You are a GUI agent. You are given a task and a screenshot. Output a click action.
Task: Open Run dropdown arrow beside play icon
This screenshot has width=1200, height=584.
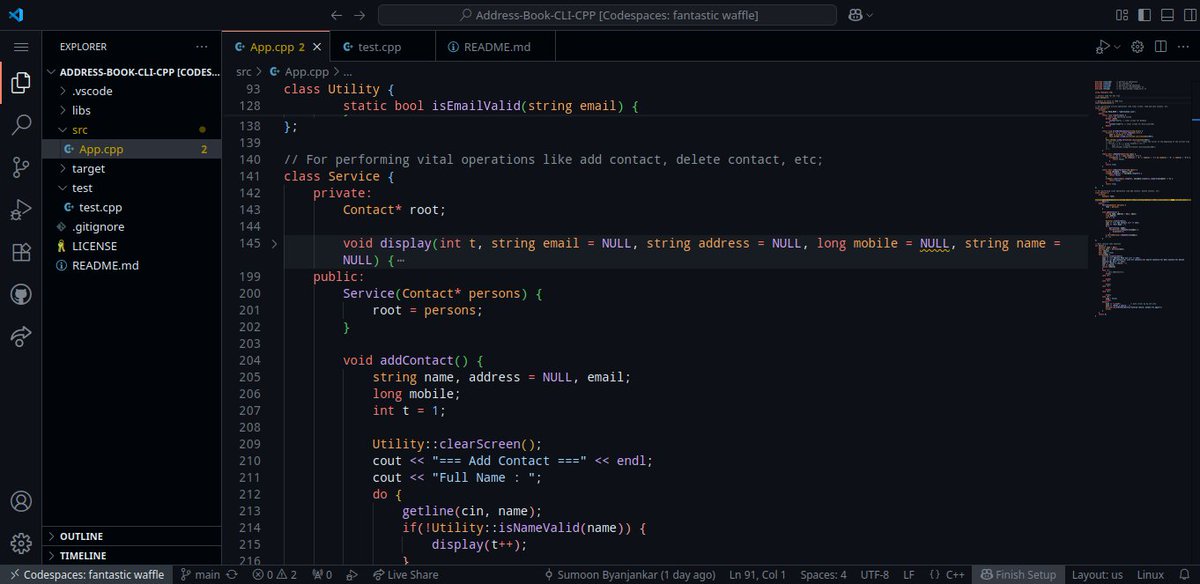pos(1116,47)
